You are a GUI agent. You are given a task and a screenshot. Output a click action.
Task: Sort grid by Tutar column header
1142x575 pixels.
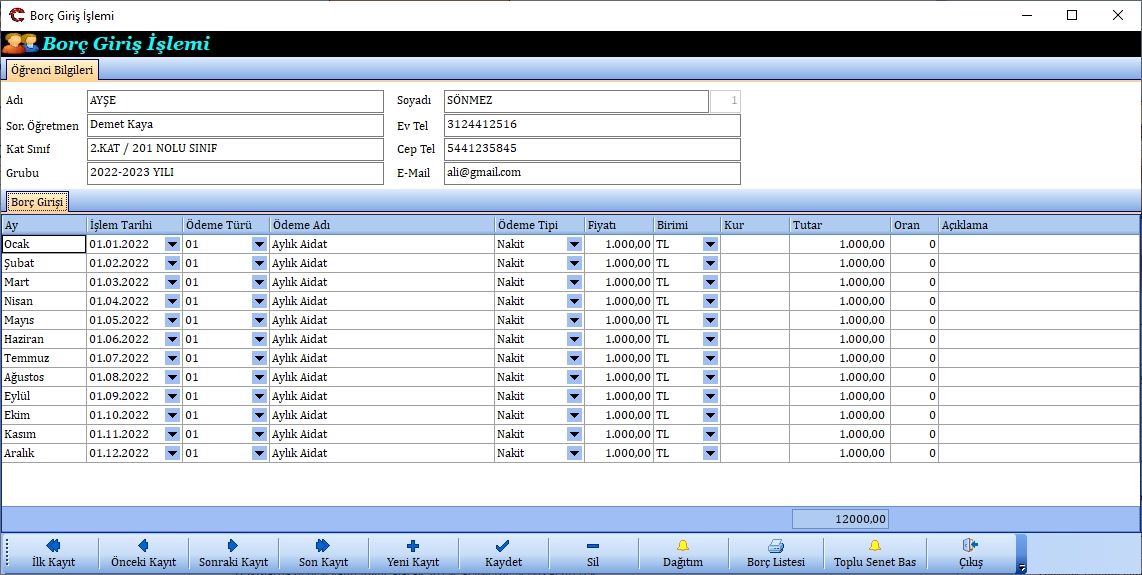(x=840, y=225)
